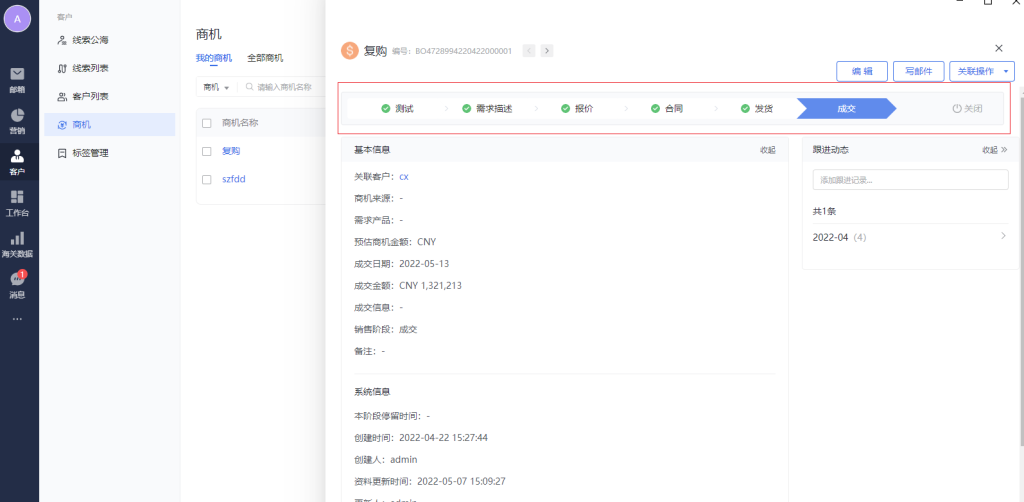Click the 添加跟进记录 input field
The image size is (1024, 502).
click(x=910, y=180)
